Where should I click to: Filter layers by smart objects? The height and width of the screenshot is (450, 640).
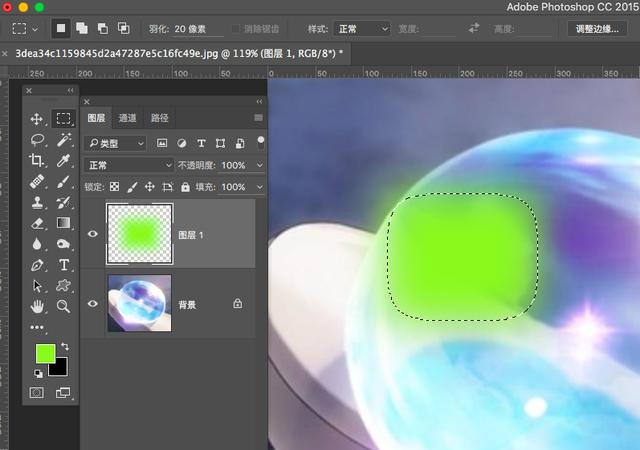[x=240, y=143]
